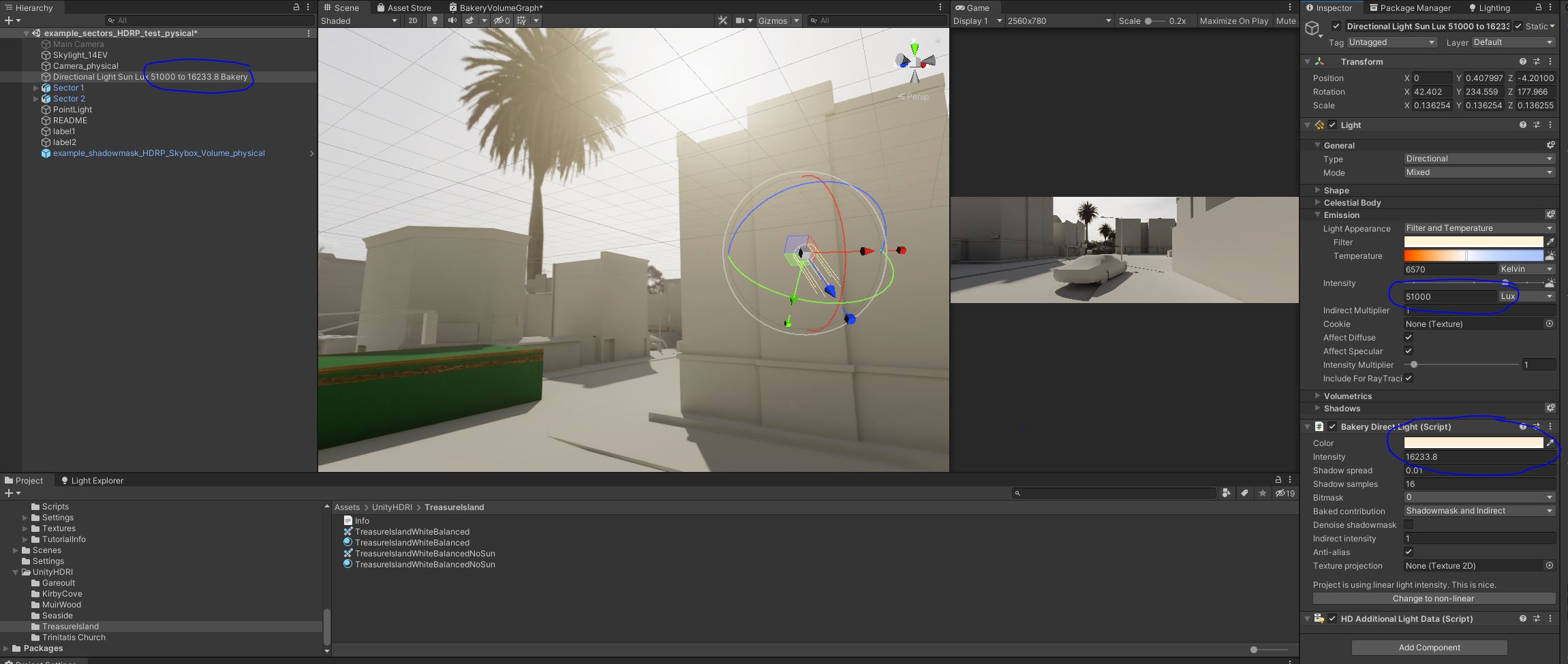Disable the Static checkbox in Inspector
Viewport: 1568px width, 664px height.
click(1519, 26)
